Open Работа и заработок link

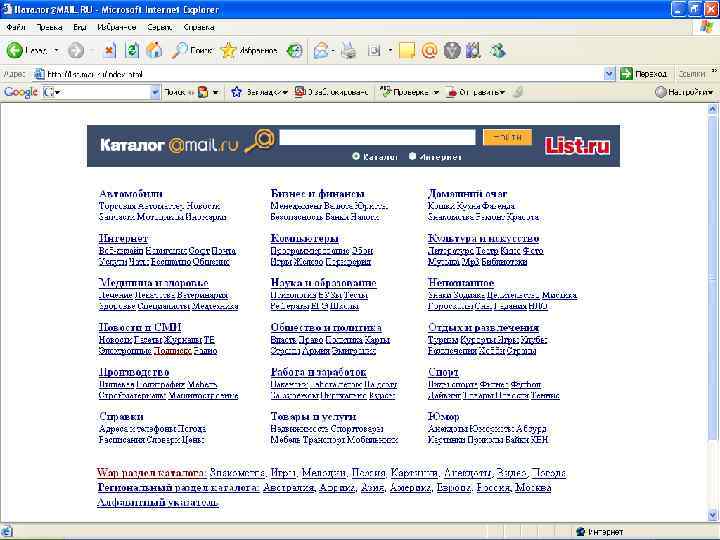(x=319, y=372)
